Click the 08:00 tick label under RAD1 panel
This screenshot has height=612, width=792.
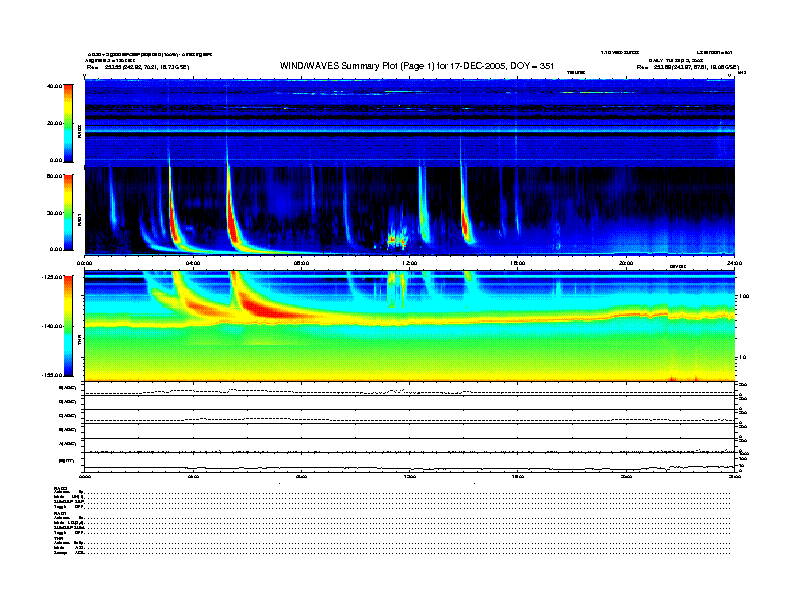coord(301,263)
